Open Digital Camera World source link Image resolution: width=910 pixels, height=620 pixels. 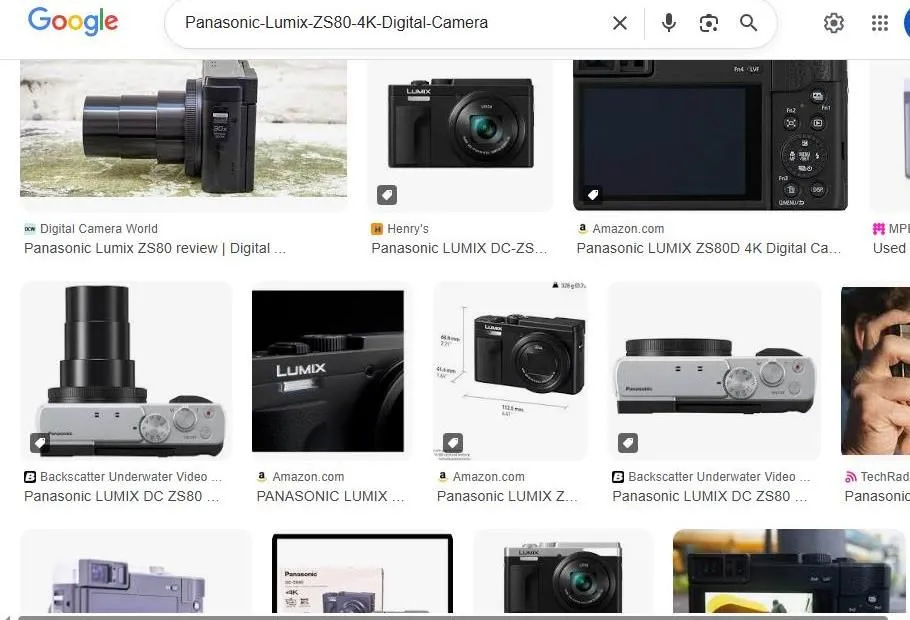pyautogui.click(x=91, y=229)
